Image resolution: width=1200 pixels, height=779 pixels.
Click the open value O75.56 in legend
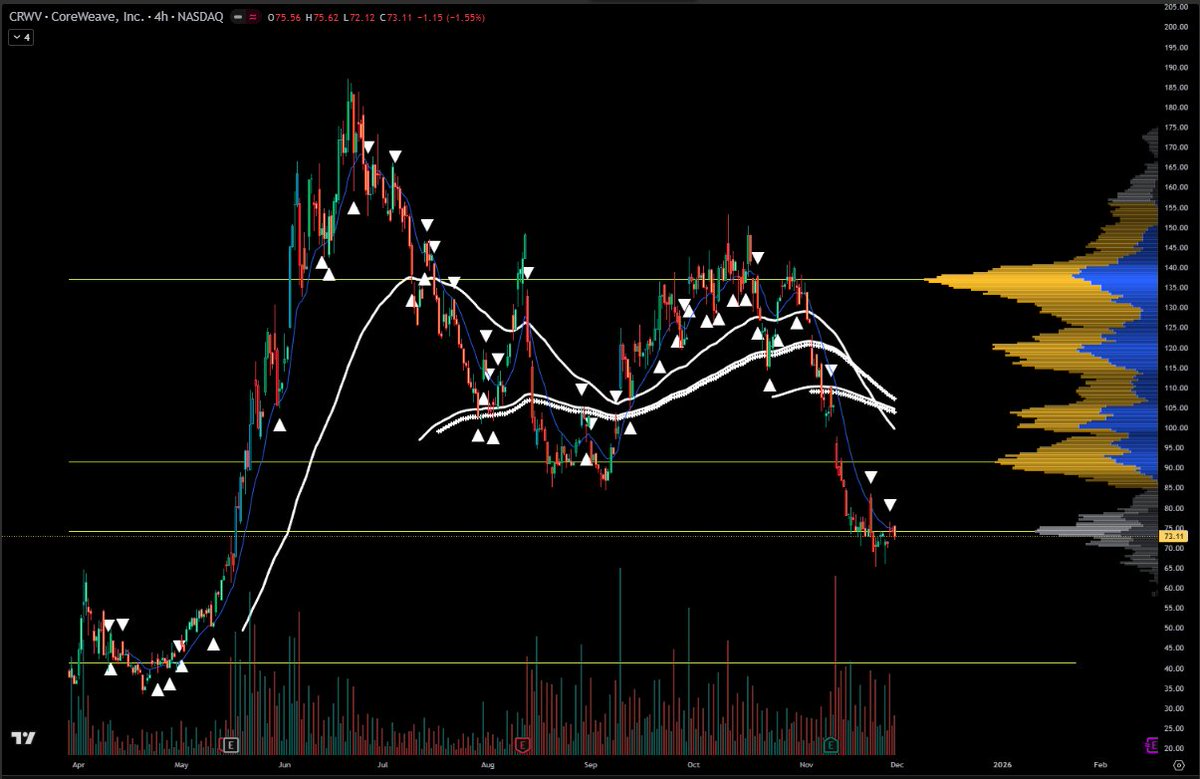point(285,17)
